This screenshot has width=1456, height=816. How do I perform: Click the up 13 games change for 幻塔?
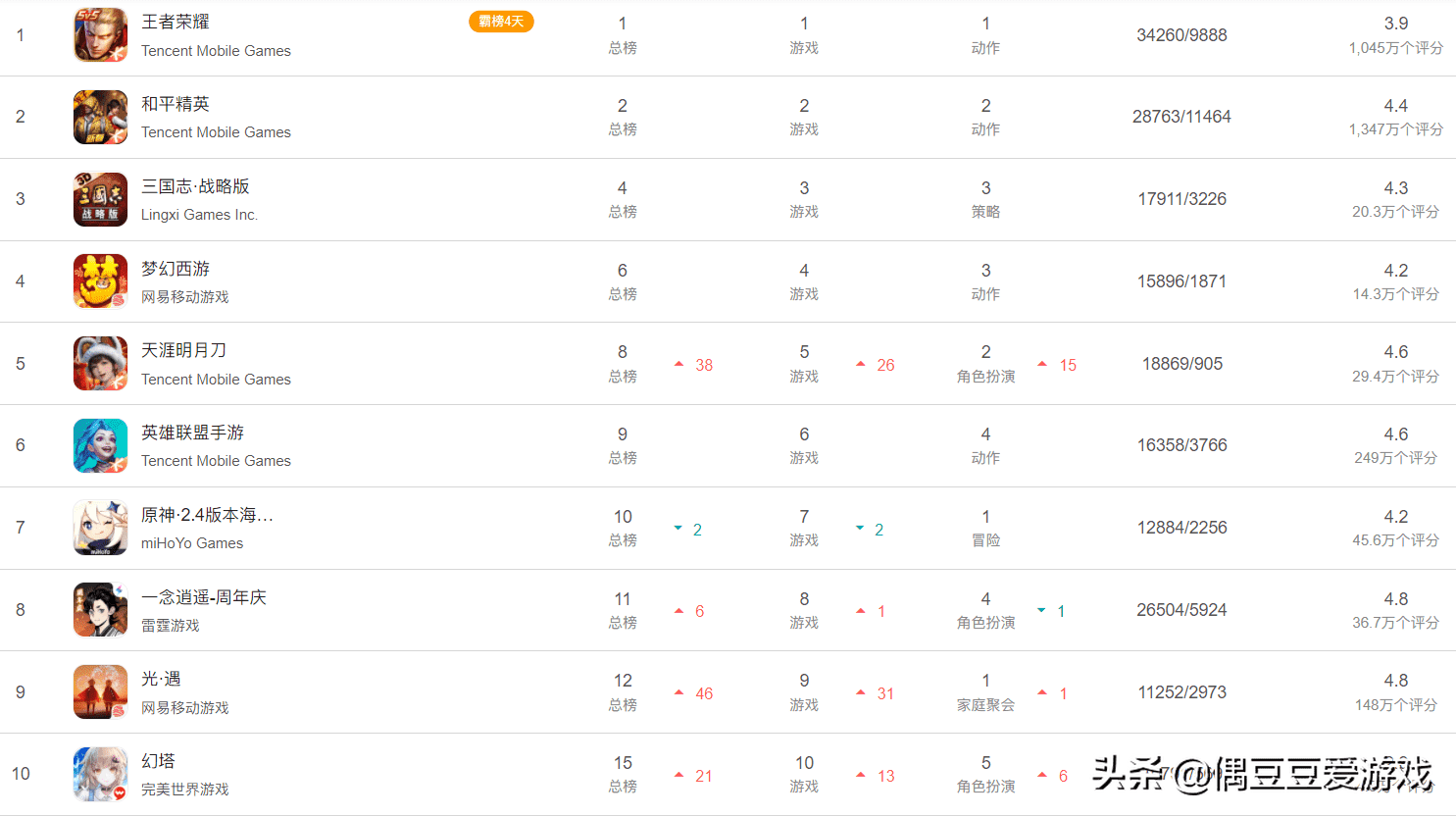tap(876, 776)
